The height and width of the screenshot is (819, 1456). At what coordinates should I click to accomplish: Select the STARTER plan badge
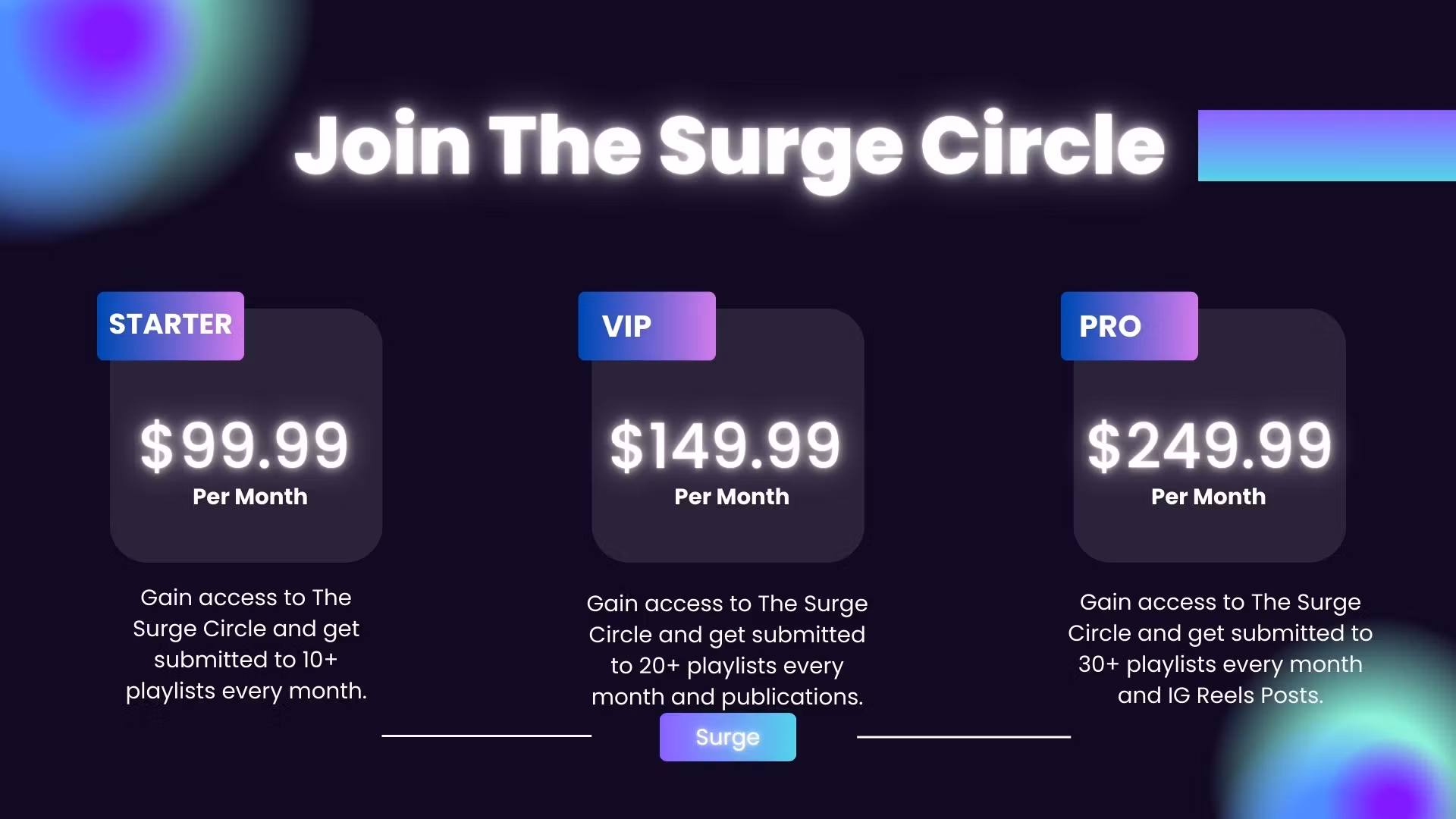pyautogui.click(x=171, y=325)
